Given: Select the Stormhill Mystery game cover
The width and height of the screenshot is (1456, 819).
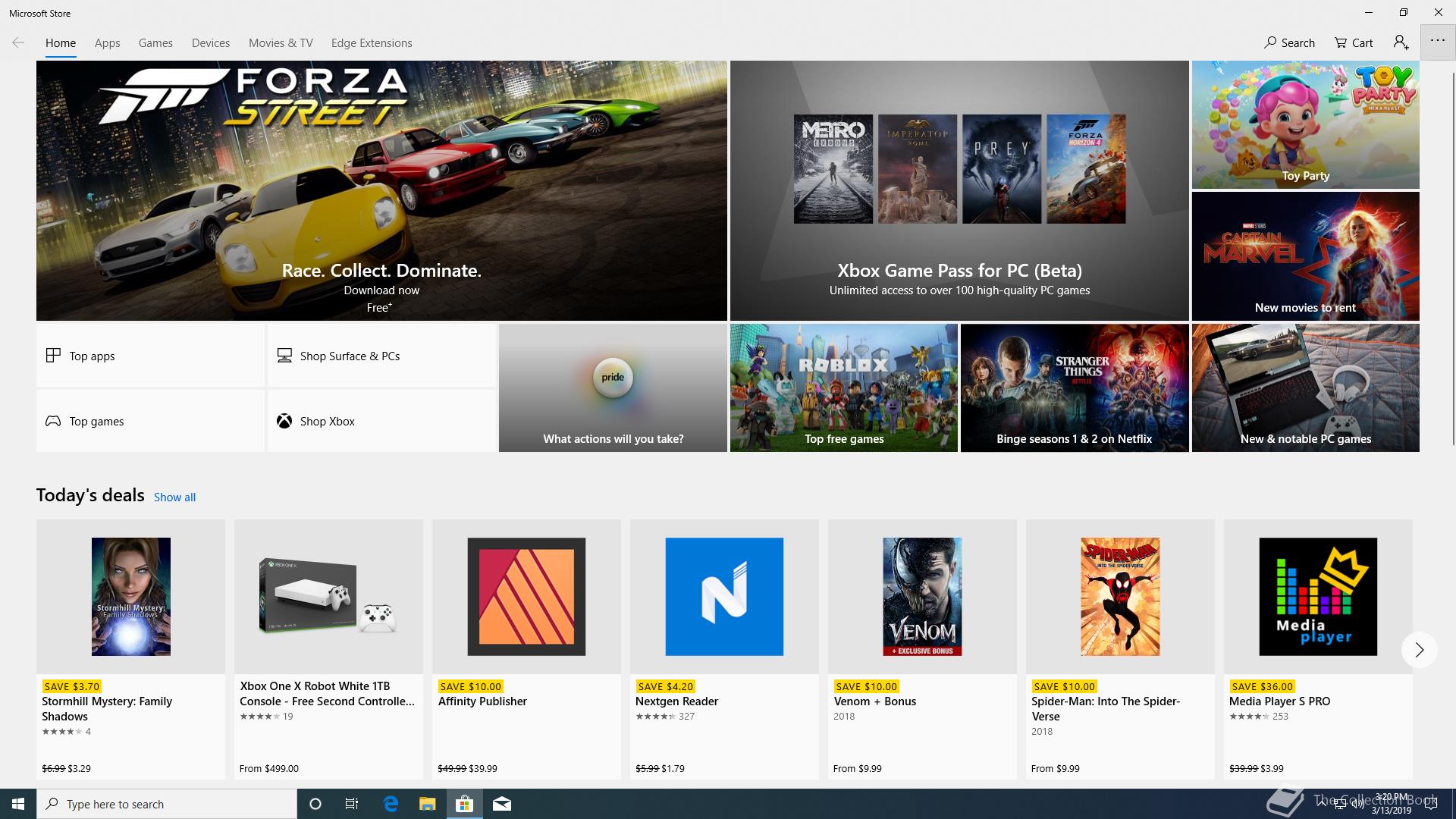Looking at the screenshot, I should pyautogui.click(x=130, y=597).
